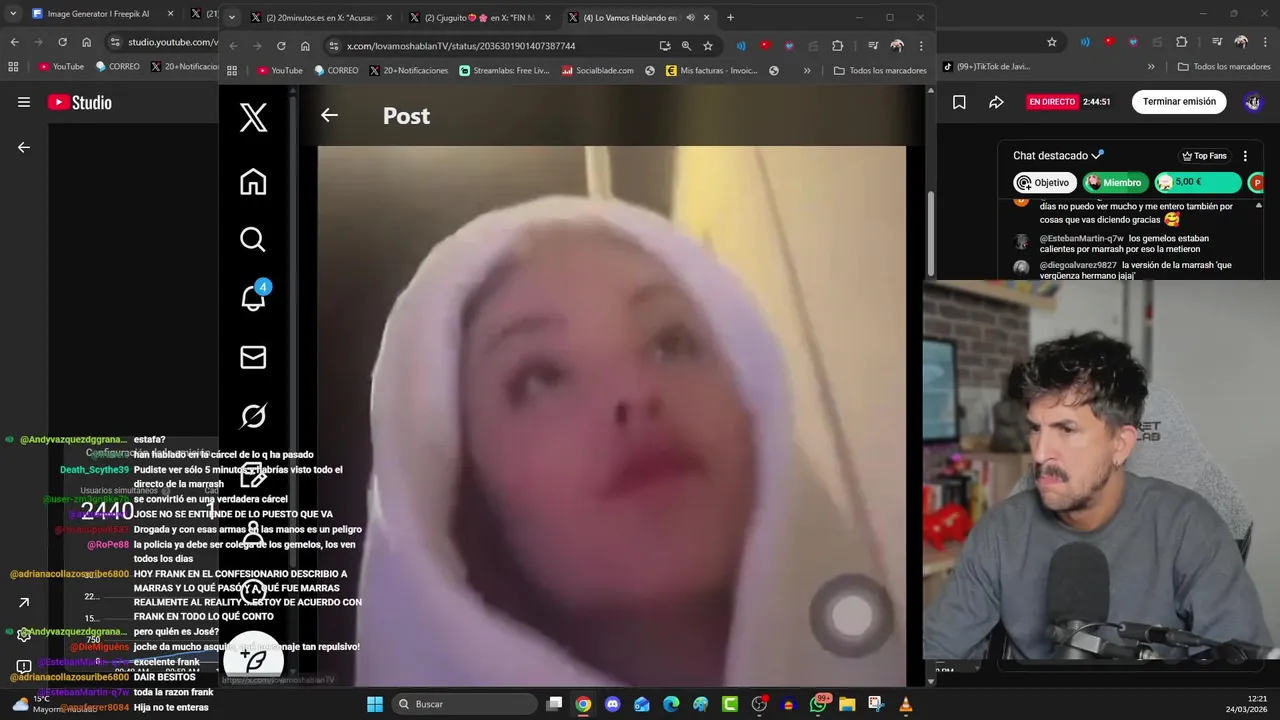
Task: Open Windows Start button
Action: (375, 704)
